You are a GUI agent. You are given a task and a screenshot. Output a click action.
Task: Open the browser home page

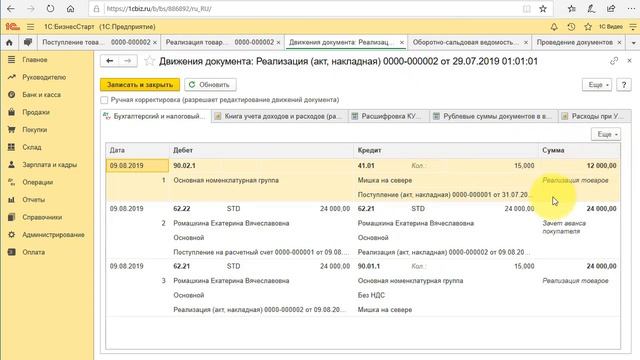click(x=70, y=9)
